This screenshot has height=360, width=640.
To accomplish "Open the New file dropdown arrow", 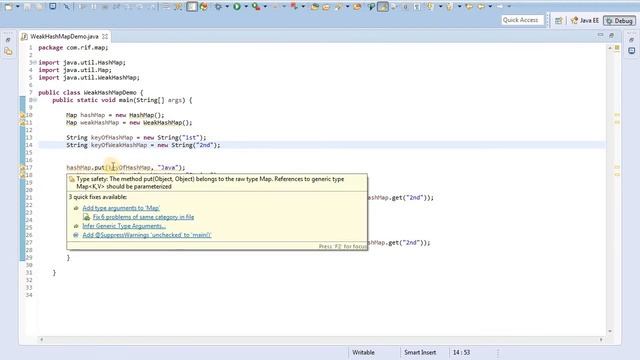I will [18, 7].
